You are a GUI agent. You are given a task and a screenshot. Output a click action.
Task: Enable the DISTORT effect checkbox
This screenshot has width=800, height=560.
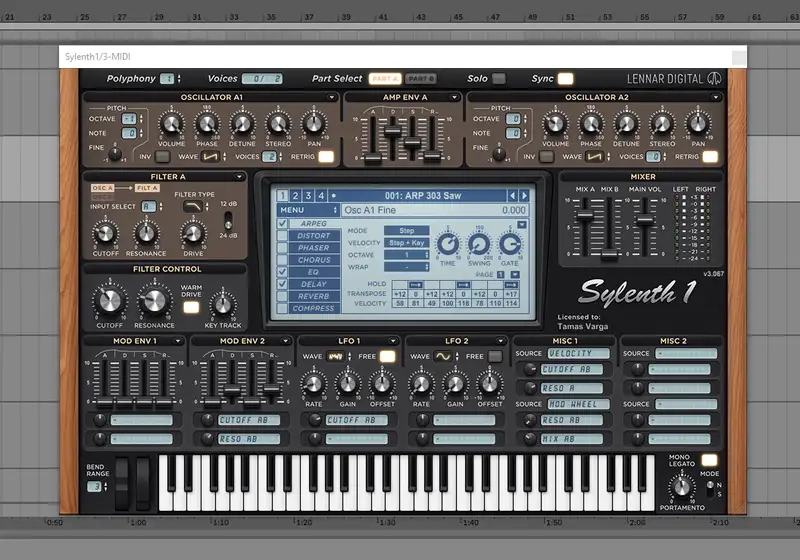283,237
